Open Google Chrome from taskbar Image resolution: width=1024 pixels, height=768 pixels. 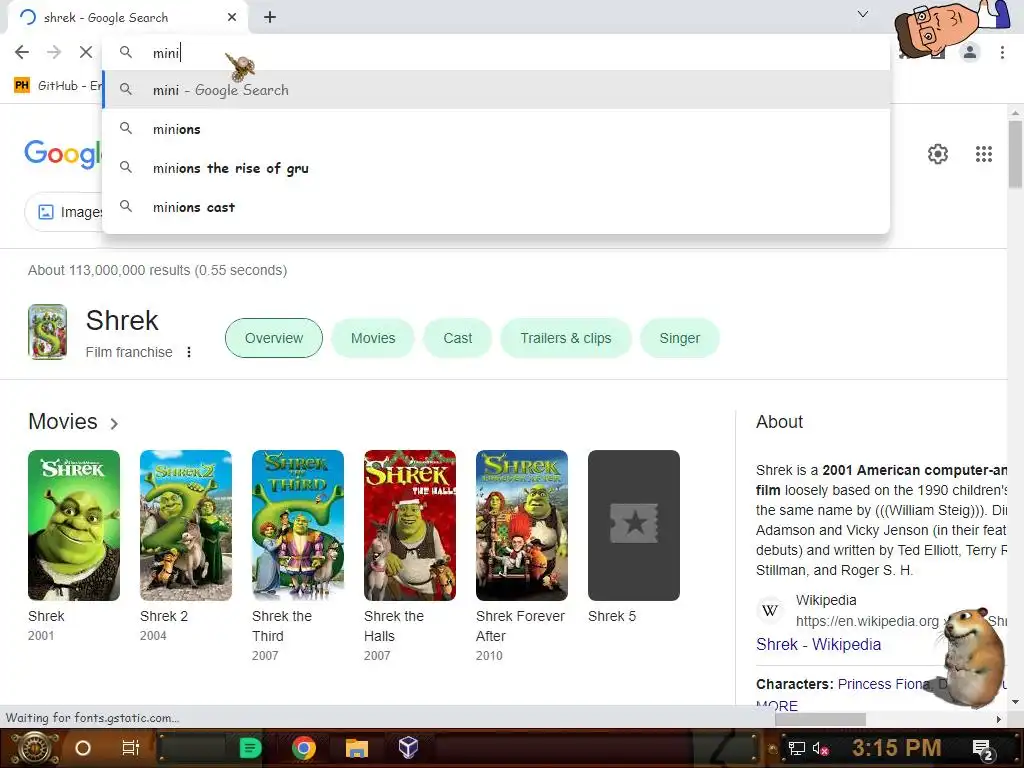(x=304, y=748)
